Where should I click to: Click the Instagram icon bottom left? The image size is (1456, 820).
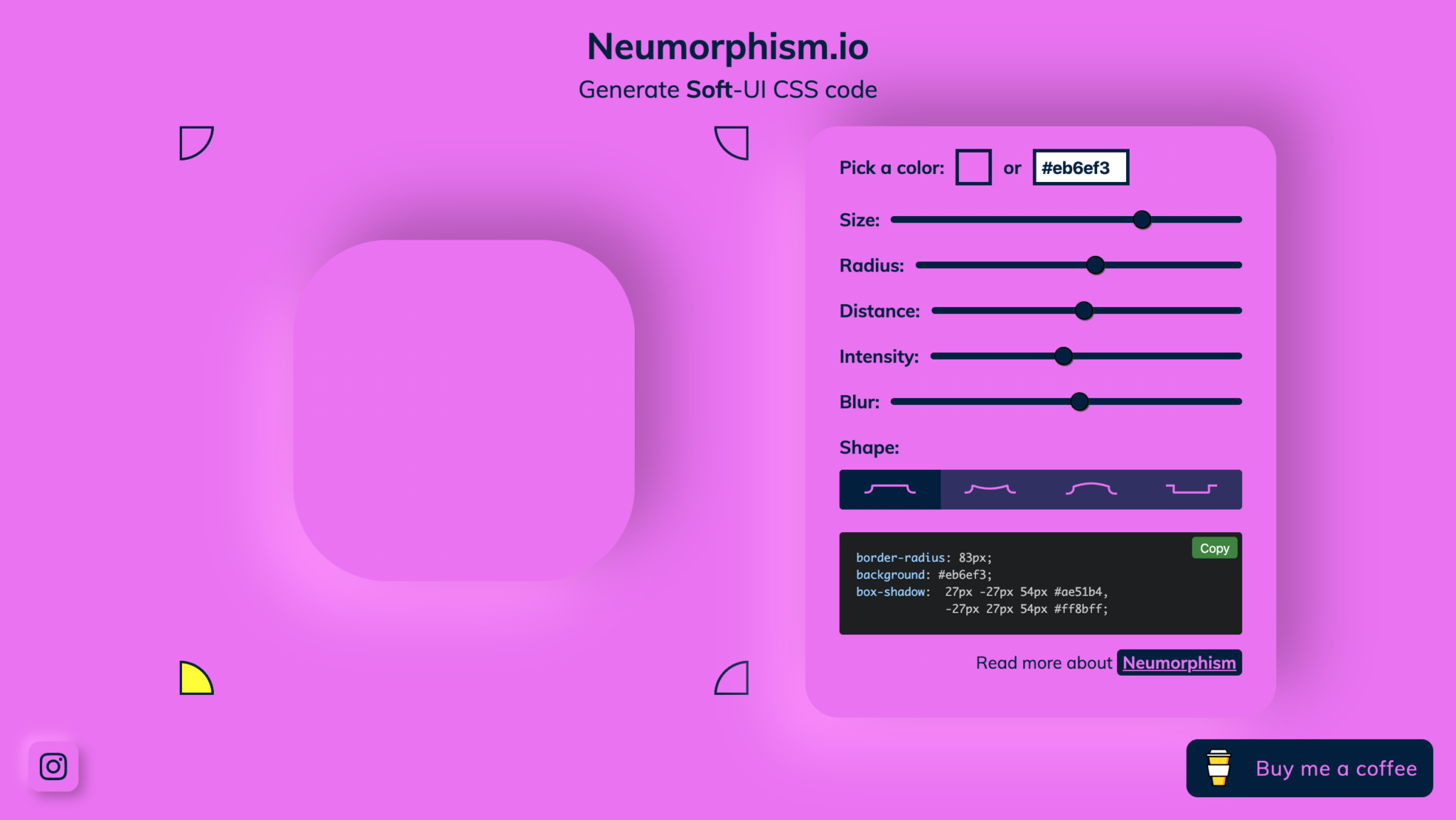point(53,765)
